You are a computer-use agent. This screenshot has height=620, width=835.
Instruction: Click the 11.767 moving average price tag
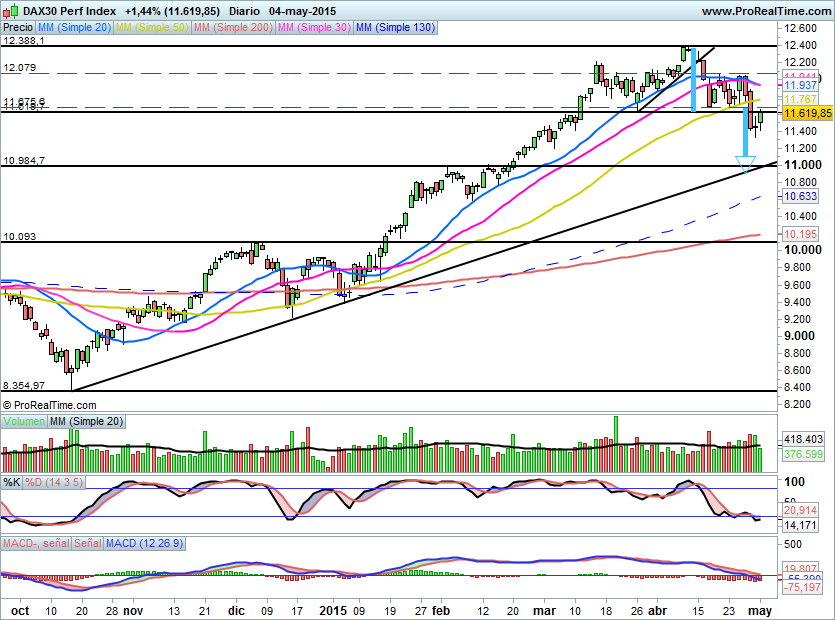(x=800, y=99)
